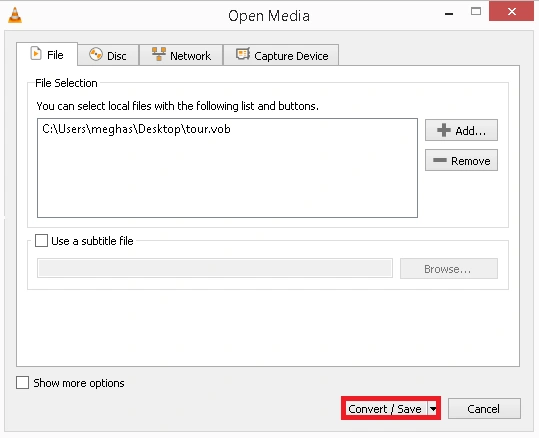
Task: Select tour.vob entry in file list
Action: coord(136,129)
